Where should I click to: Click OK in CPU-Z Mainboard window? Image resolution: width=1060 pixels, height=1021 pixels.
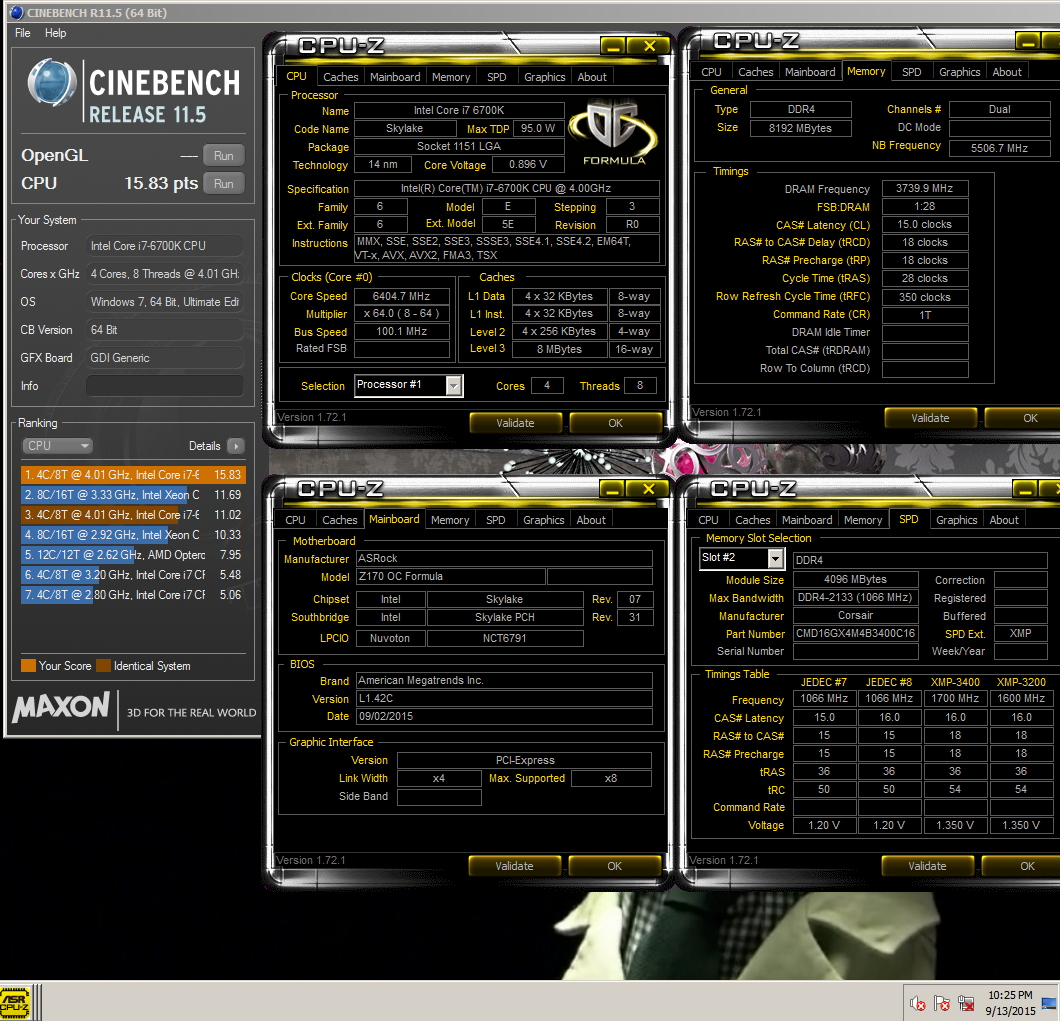[615, 866]
